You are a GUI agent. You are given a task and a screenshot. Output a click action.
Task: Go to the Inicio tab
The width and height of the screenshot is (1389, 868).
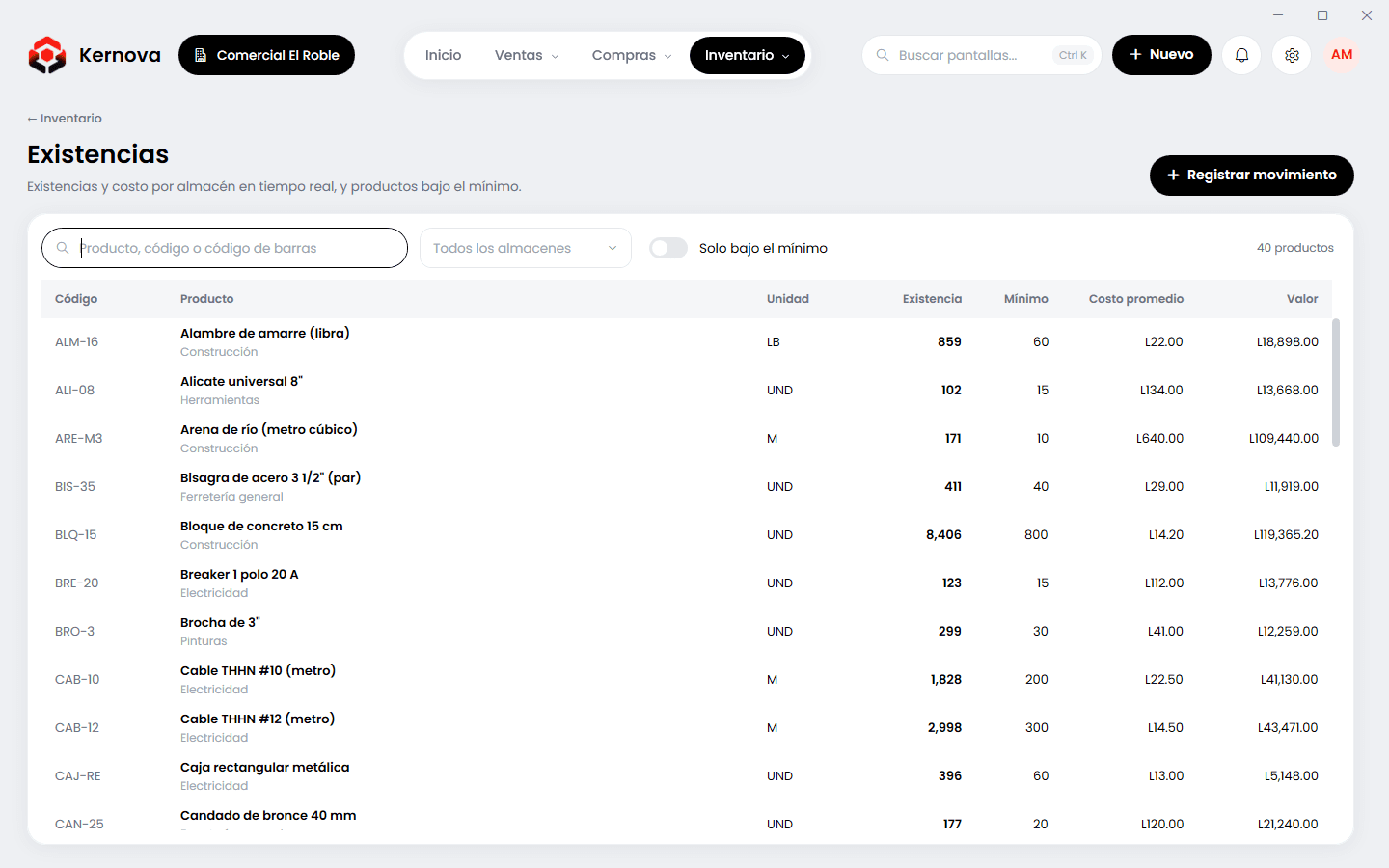[x=443, y=55]
